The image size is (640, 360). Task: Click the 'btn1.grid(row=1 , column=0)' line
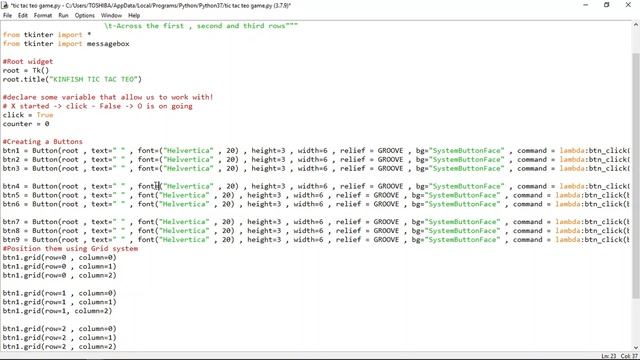pos(60,293)
